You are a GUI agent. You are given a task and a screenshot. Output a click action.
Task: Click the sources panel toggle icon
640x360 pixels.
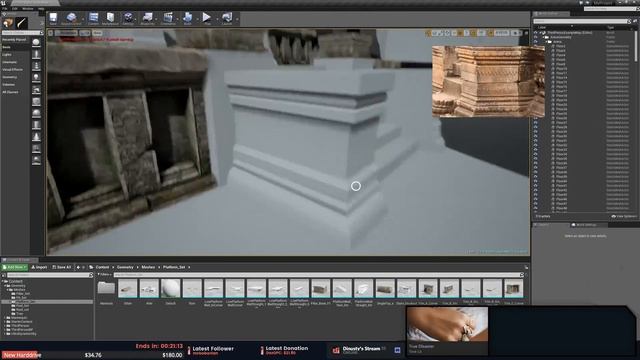click(x=4, y=276)
